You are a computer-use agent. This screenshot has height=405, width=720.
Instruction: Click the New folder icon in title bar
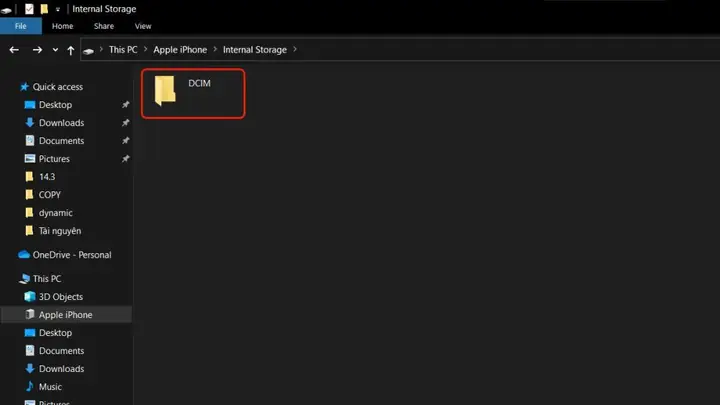[44, 9]
